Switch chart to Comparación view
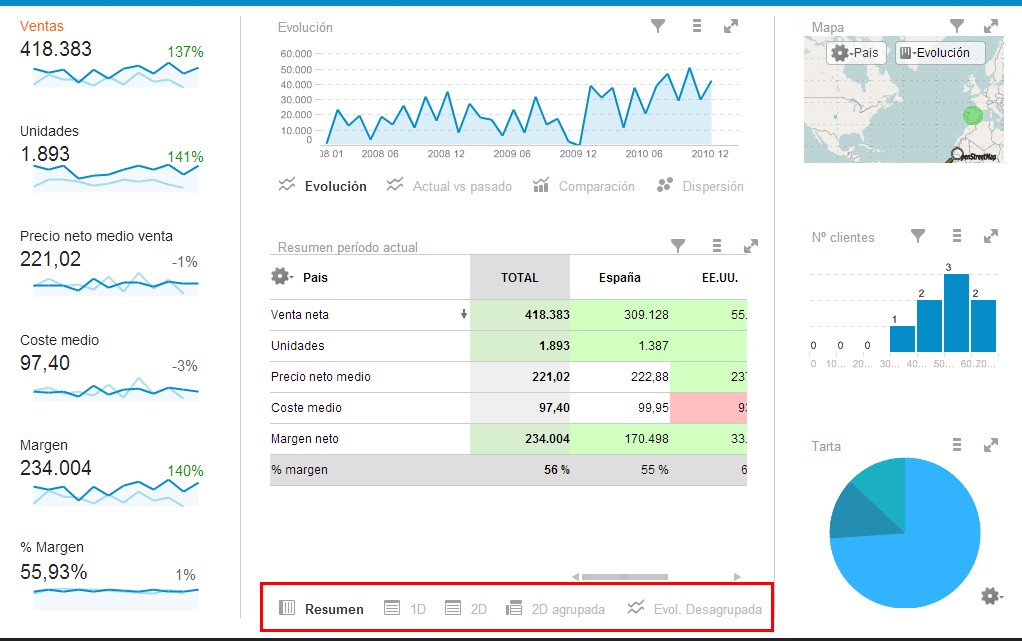The image size is (1022, 641). pyautogui.click(x=584, y=186)
